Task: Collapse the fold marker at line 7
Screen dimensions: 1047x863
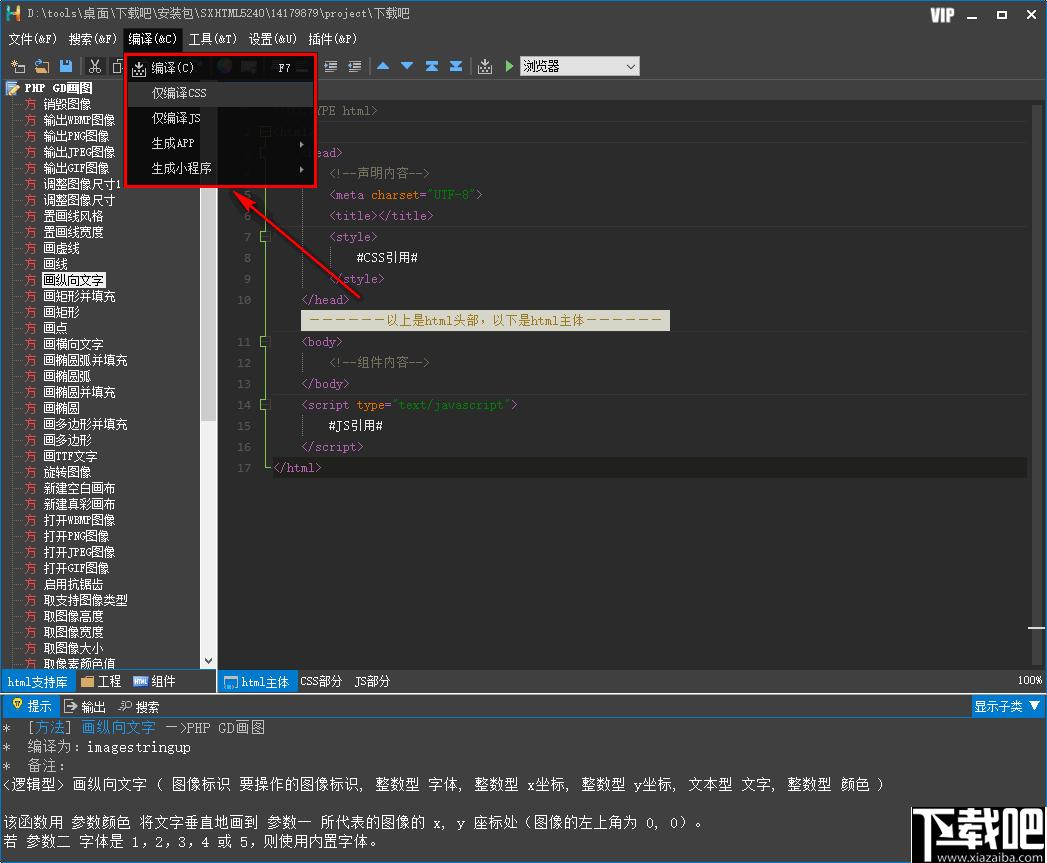Action: click(x=264, y=236)
